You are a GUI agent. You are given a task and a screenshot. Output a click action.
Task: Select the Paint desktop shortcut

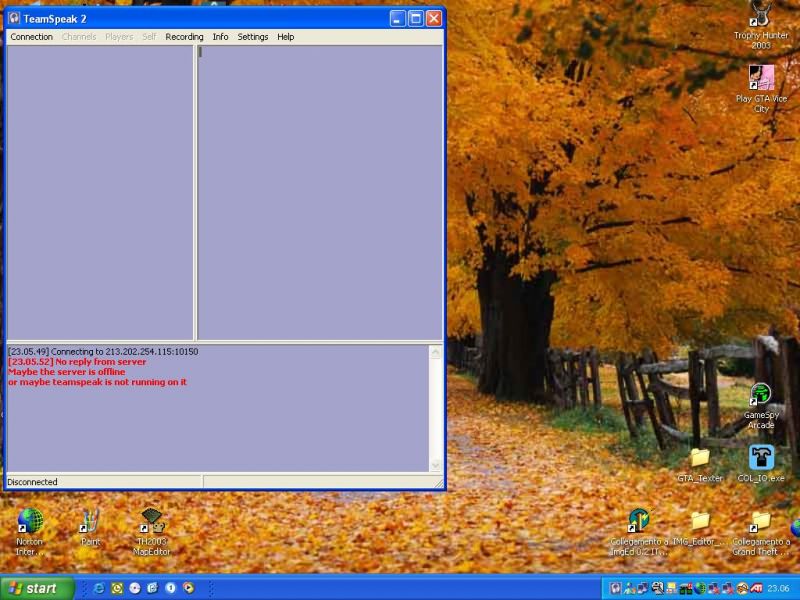click(90, 528)
